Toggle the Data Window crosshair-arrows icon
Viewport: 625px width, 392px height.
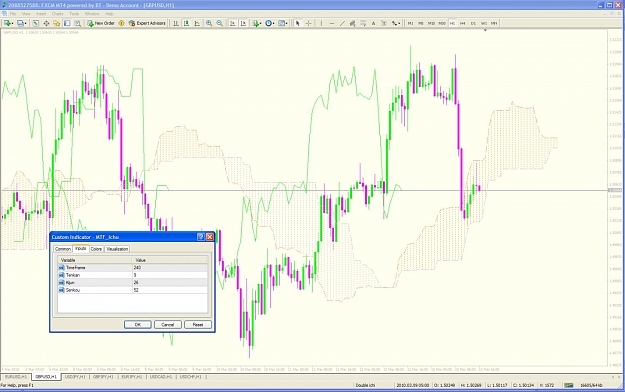pos(46,24)
